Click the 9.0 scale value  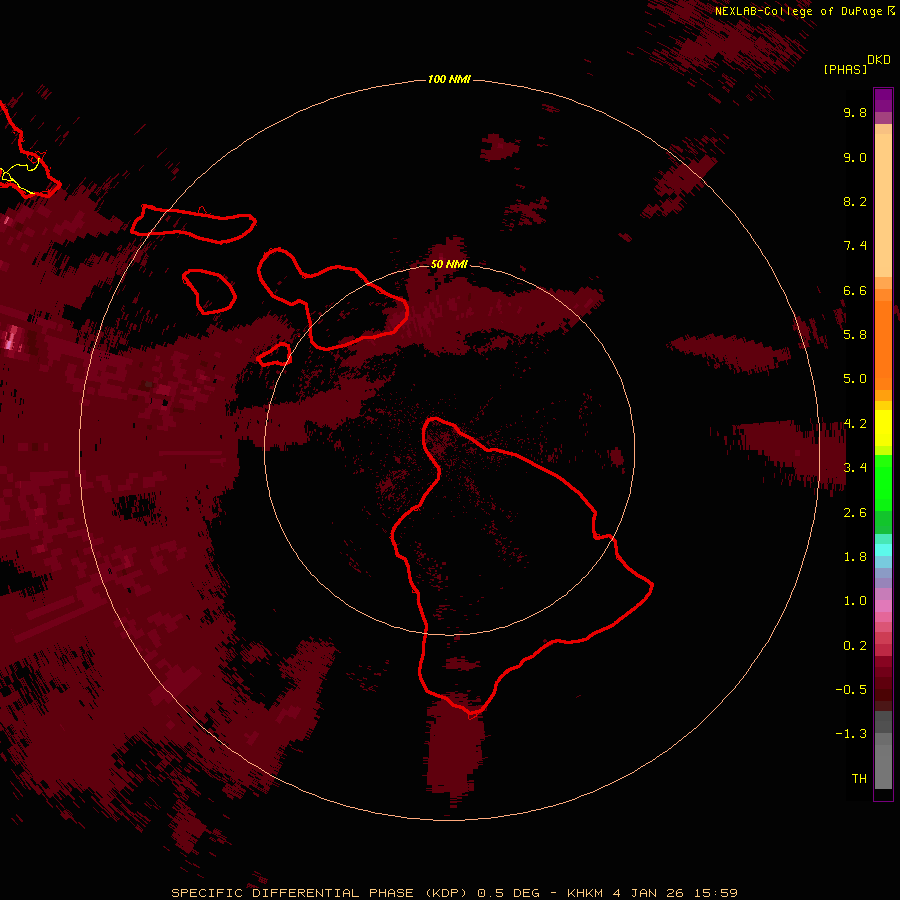point(855,157)
